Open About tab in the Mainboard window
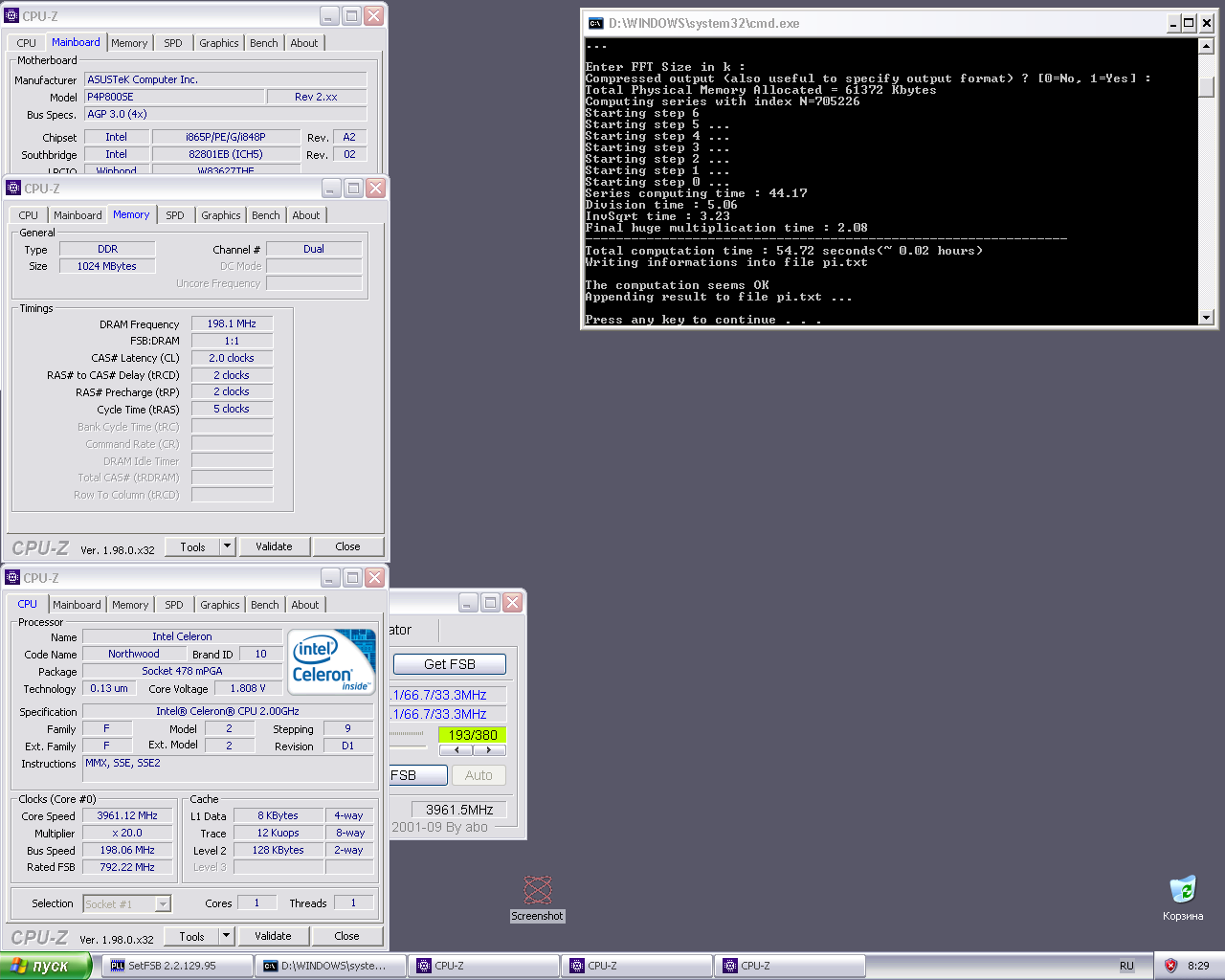The image size is (1225, 980). 304,43
